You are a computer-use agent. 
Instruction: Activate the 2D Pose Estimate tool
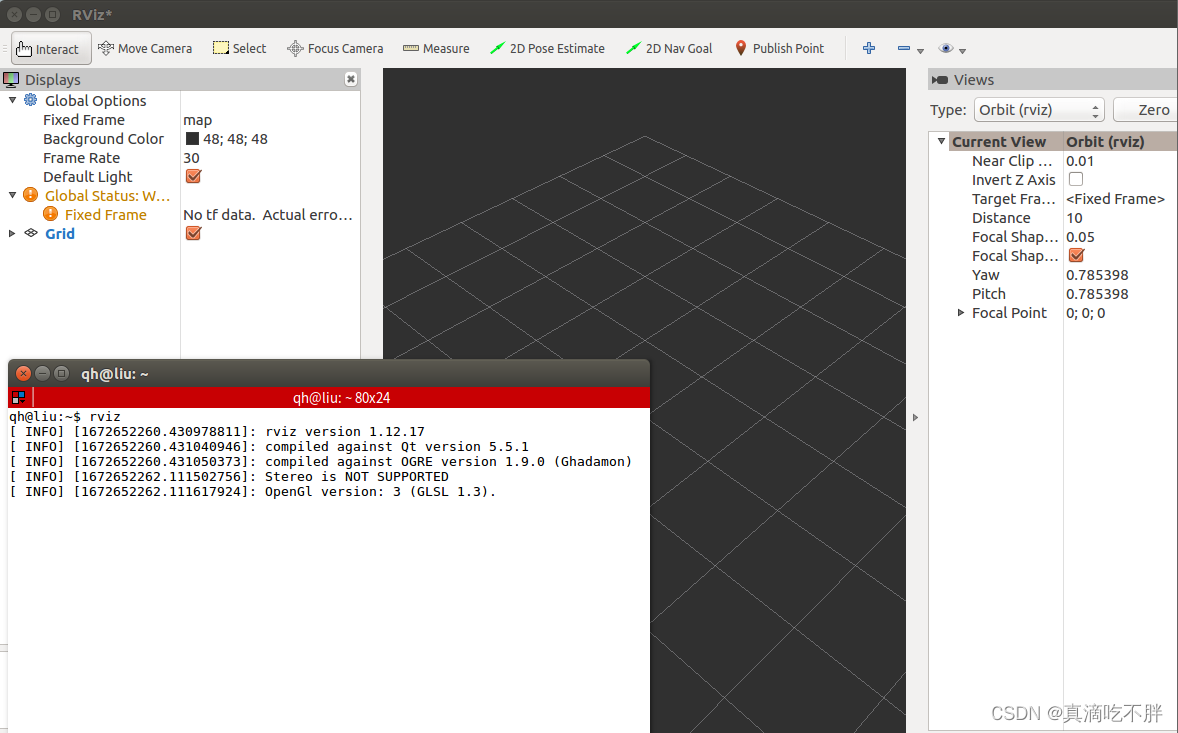tap(547, 49)
